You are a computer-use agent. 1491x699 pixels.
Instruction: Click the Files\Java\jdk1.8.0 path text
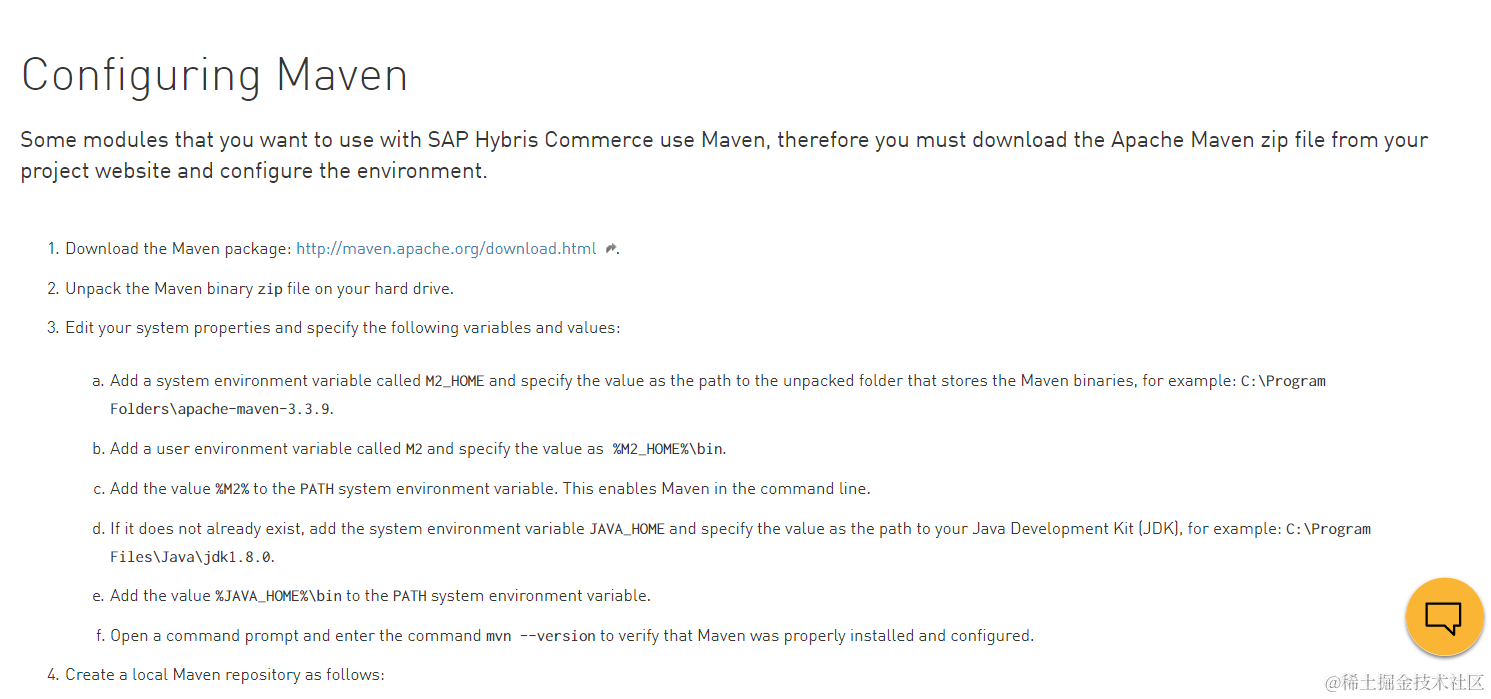click(191, 556)
